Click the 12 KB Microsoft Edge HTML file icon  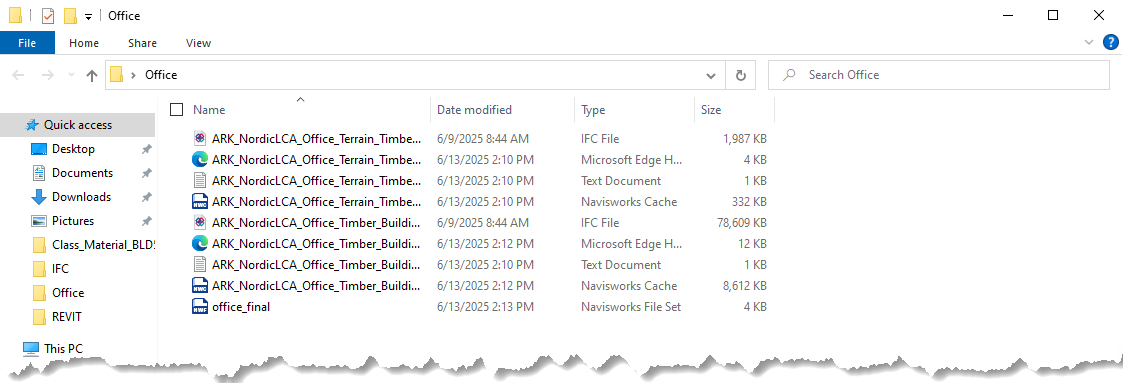[x=200, y=243]
